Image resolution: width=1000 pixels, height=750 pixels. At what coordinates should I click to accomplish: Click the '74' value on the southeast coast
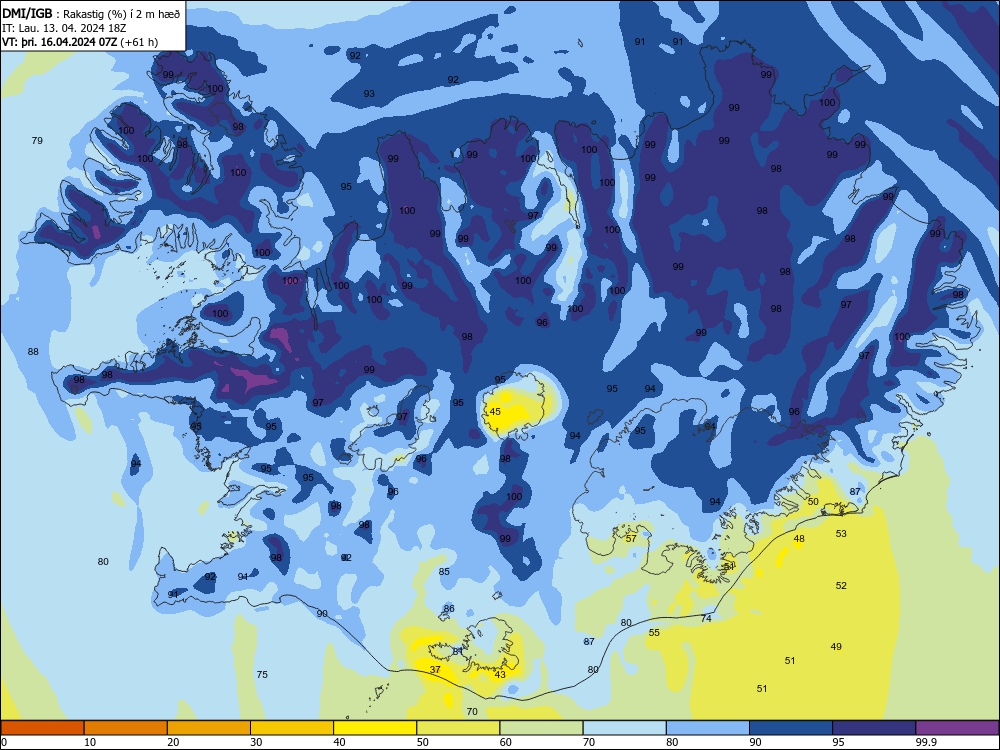[x=706, y=618]
